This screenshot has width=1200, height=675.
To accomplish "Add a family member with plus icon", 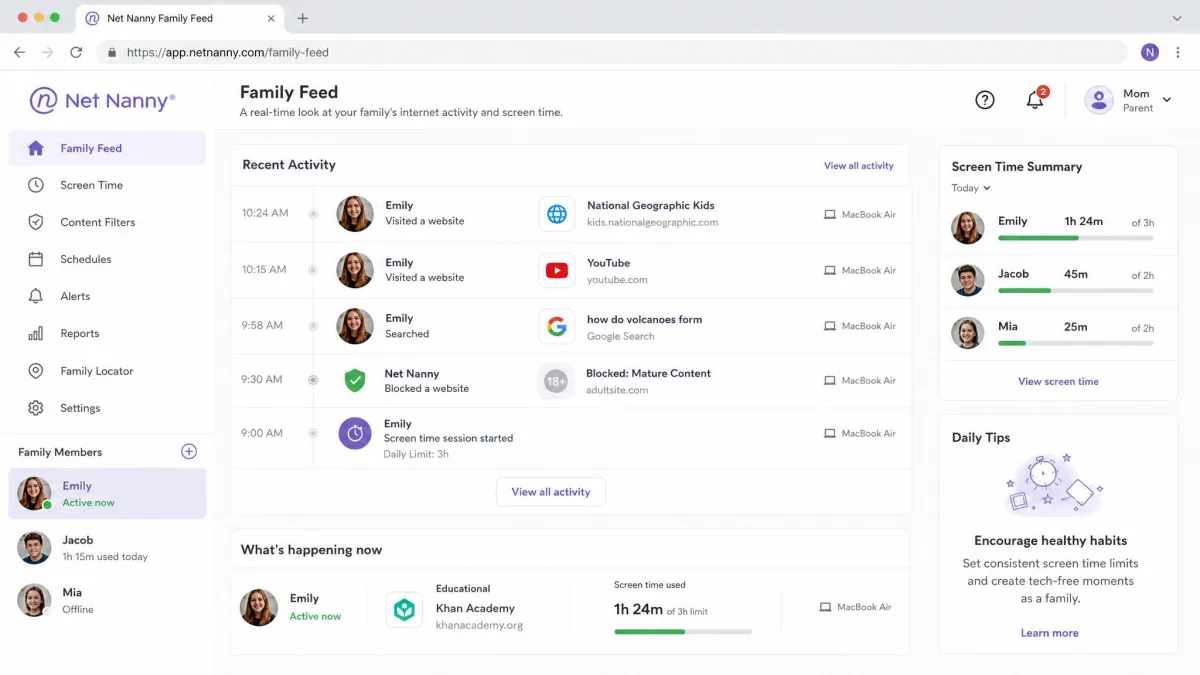I will point(189,452).
